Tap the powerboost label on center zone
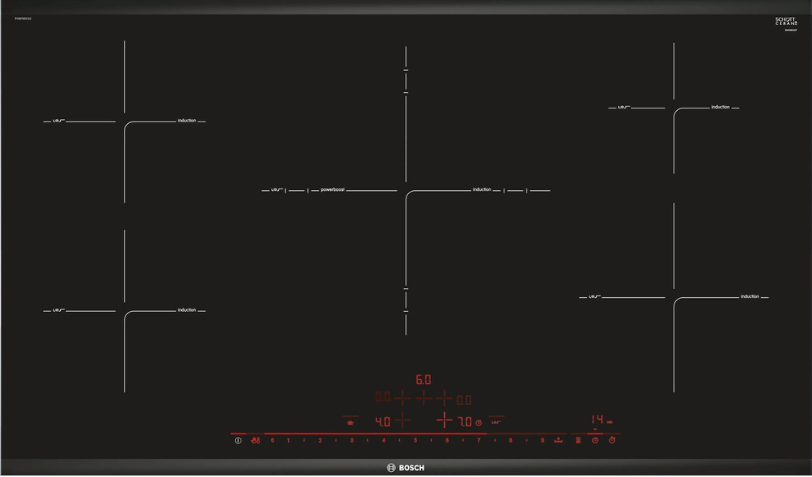This screenshot has width=812, height=477. (x=333, y=189)
